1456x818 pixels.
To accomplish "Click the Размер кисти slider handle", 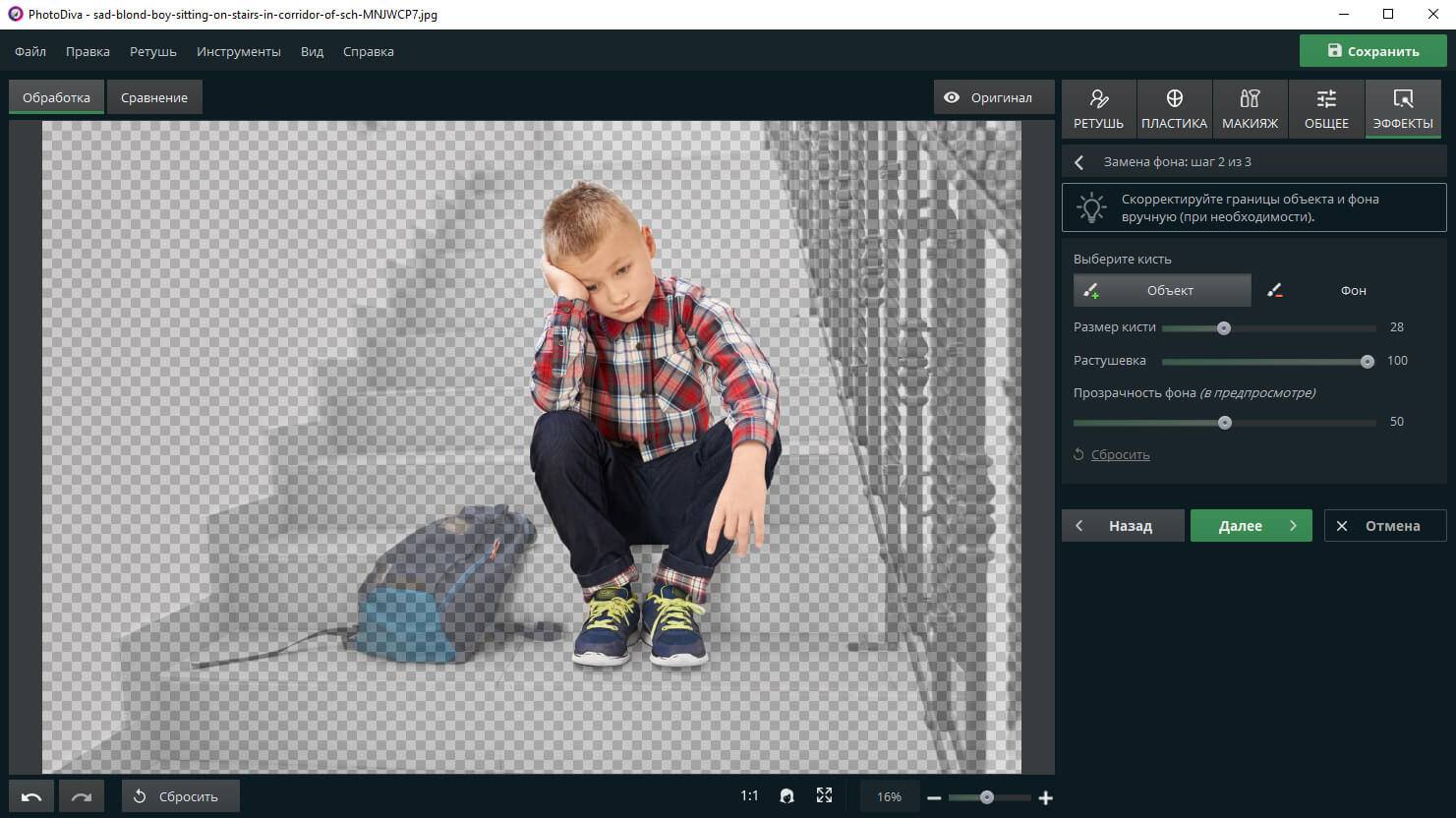I will point(1224,328).
